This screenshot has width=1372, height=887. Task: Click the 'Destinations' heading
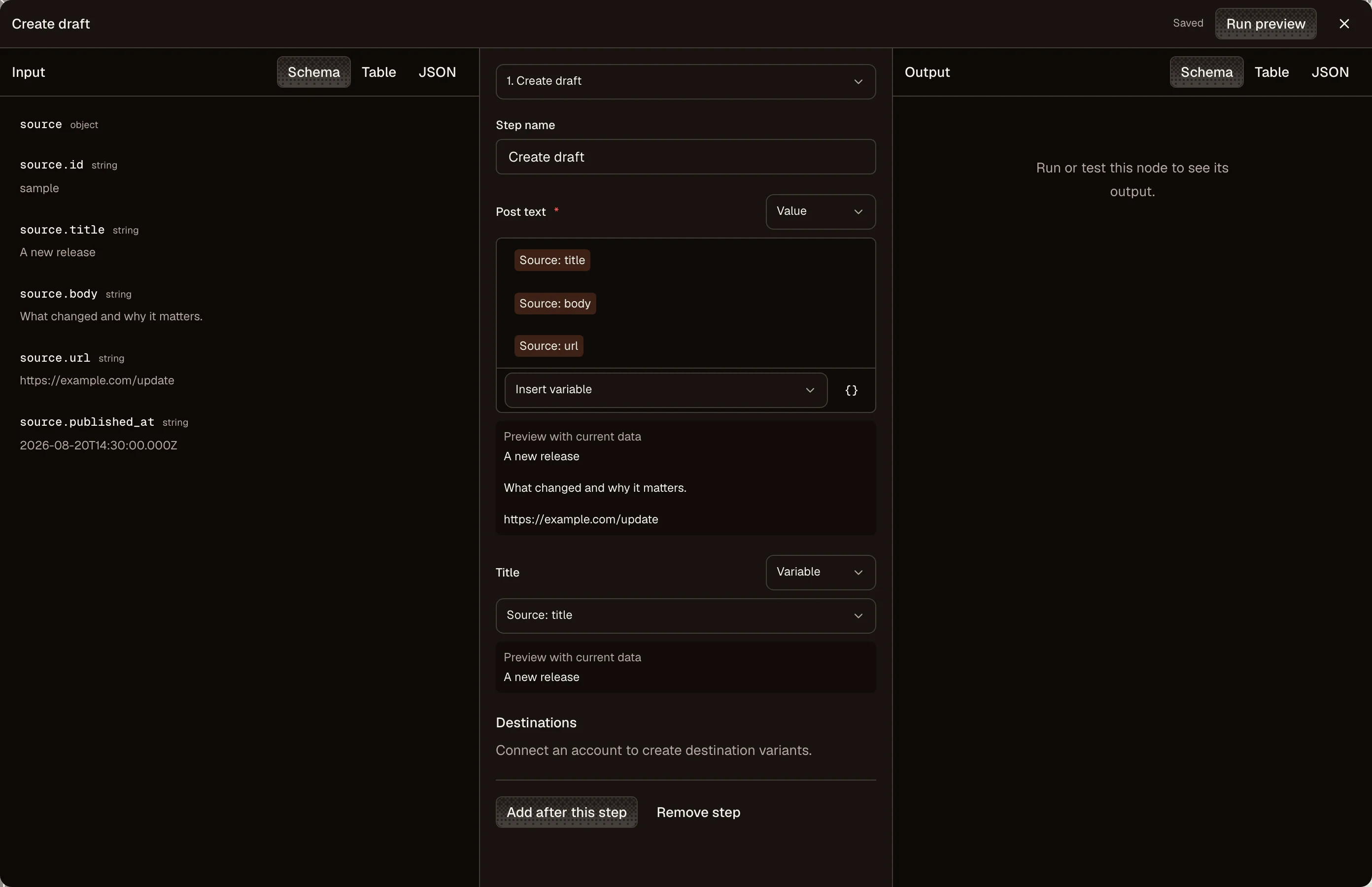(536, 723)
